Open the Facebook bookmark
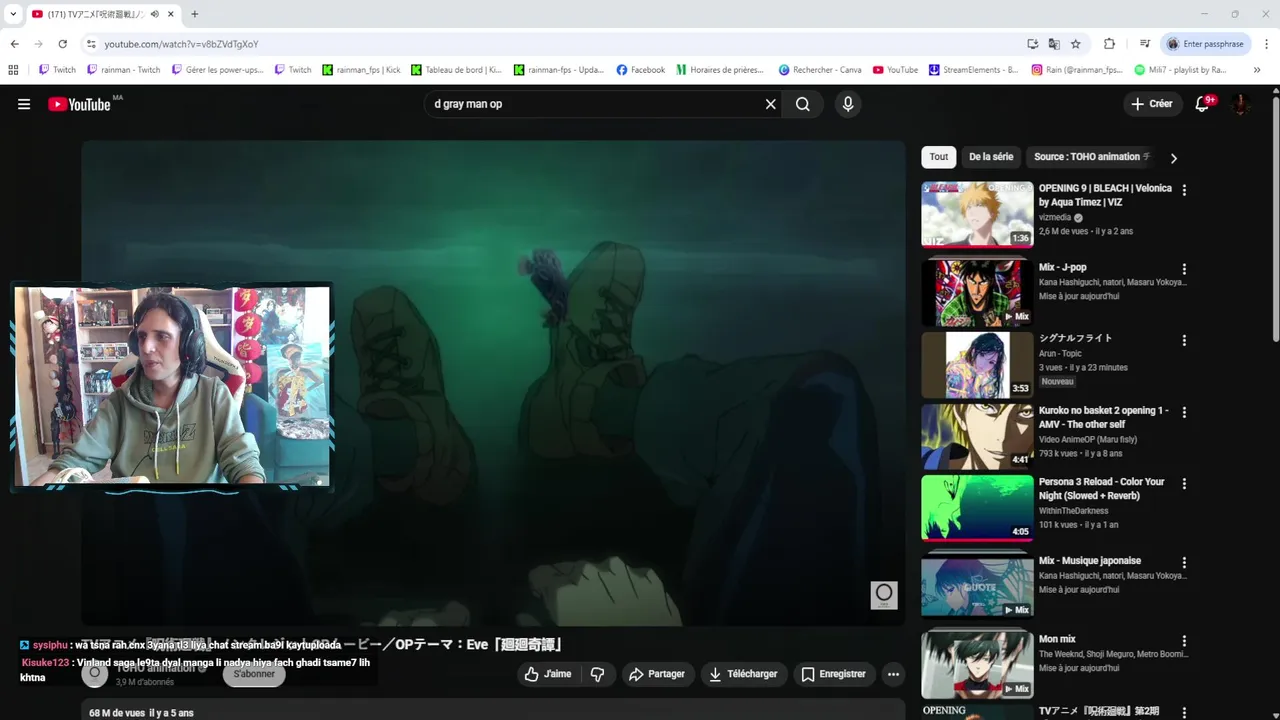 [641, 70]
